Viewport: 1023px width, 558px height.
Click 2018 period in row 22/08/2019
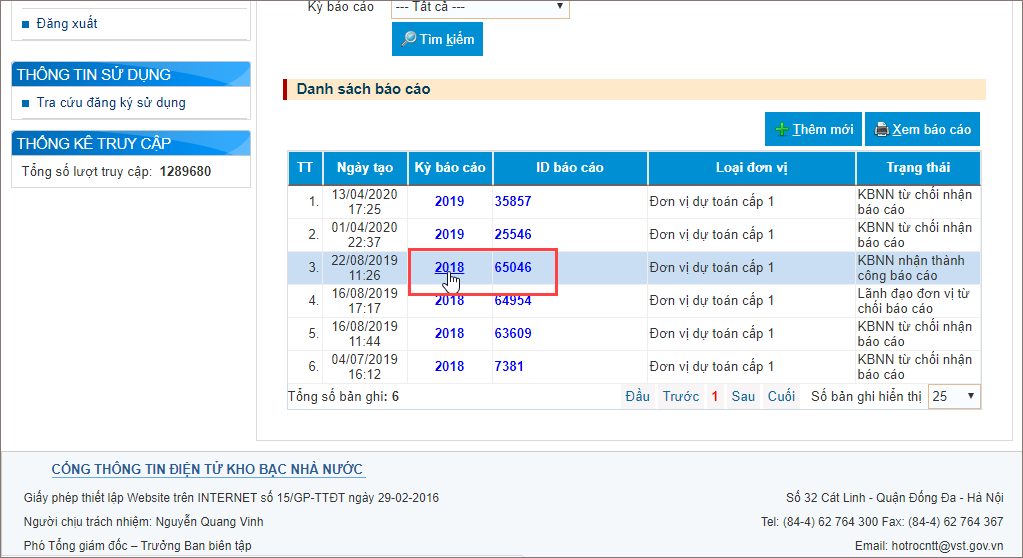point(450,268)
